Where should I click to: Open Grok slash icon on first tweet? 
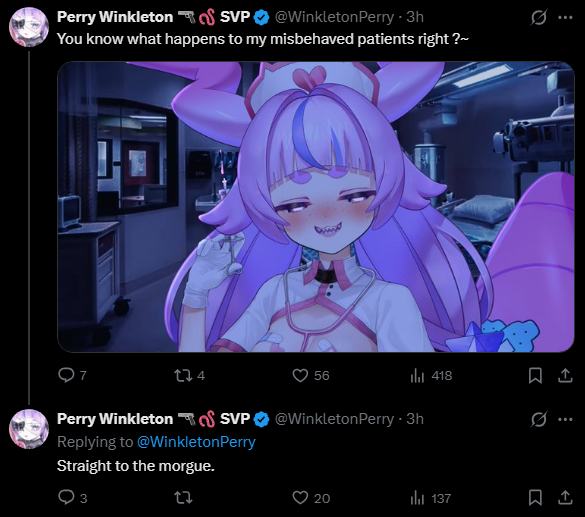pos(538,17)
